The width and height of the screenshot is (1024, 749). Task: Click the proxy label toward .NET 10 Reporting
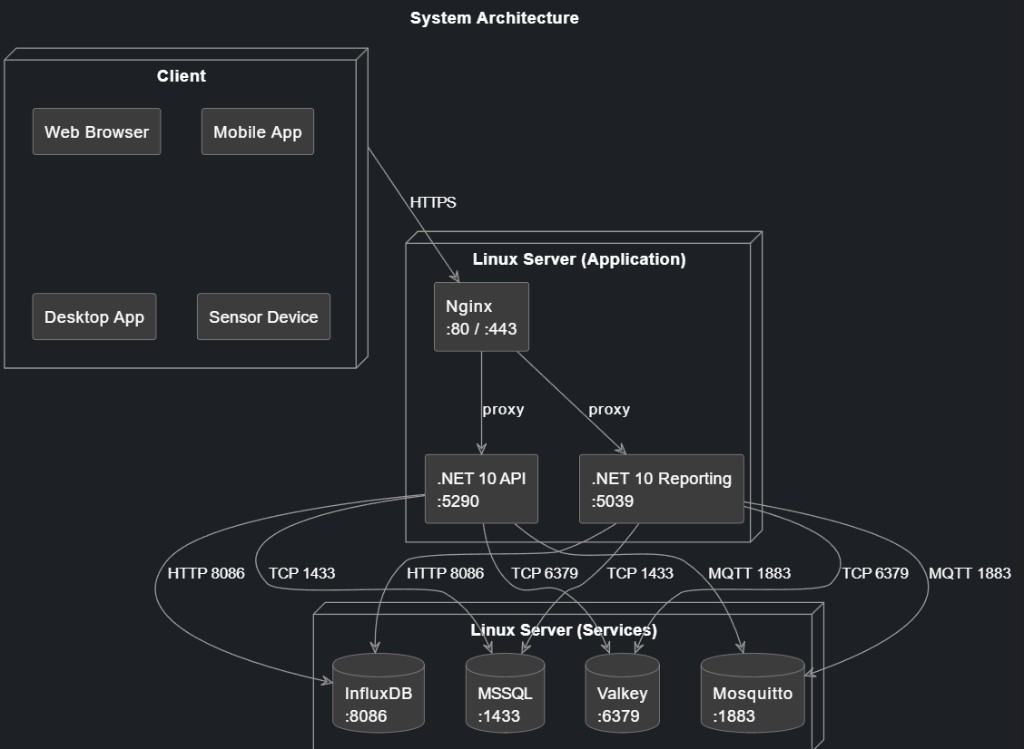[609, 409]
